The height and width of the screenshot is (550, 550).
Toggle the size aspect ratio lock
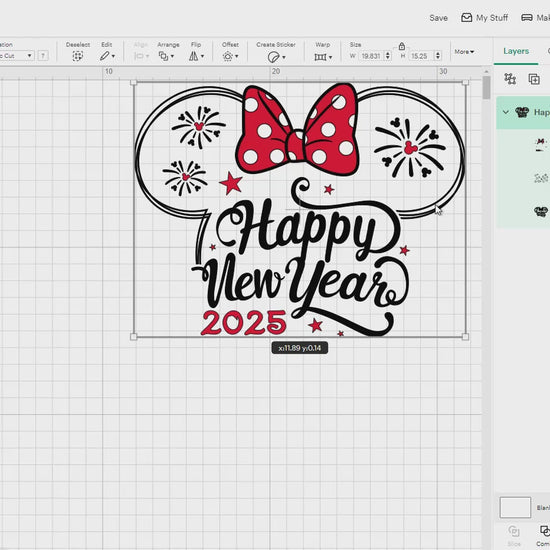pyautogui.click(x=402, y=46)
